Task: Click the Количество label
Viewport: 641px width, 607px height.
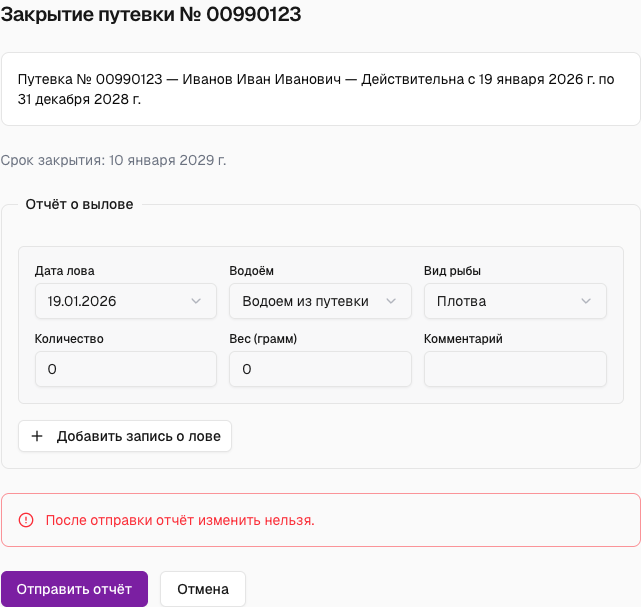Action: [x=69, y=339]
